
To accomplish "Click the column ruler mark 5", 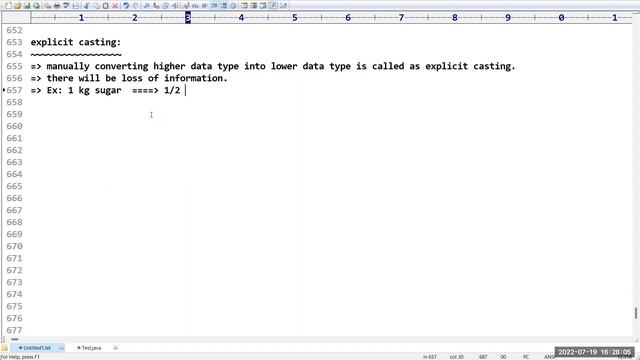I will (x=295, y=18).
